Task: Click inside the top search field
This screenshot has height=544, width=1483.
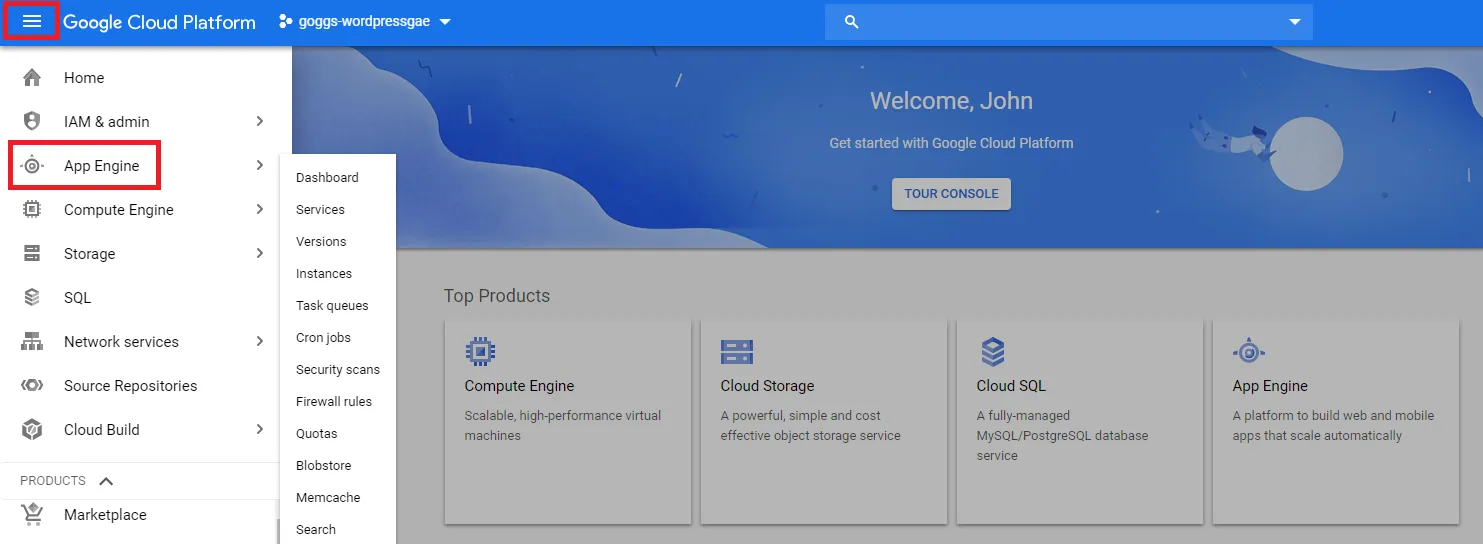Action: click(x=1070, y=22)
